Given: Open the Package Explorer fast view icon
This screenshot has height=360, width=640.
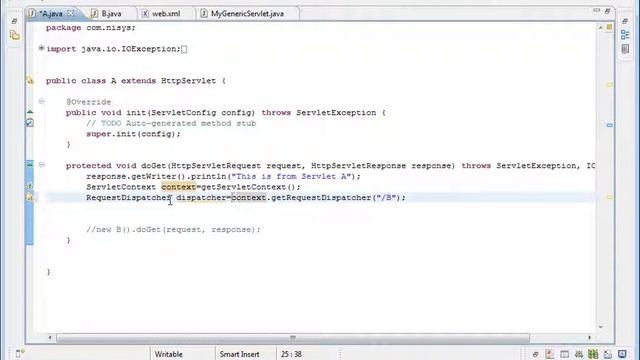Looking at the screenshot, I should tap(15, 36).
